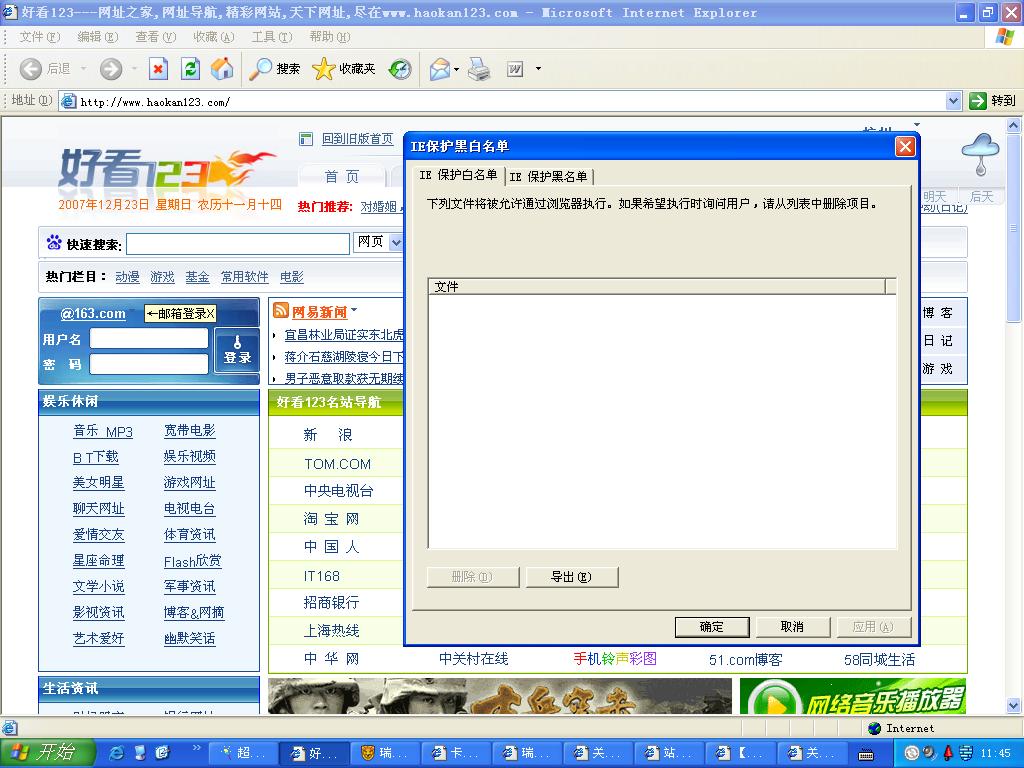Go to Home page via house icon
This screenshot has width=1024, height=768.
(x=222, y=69)
